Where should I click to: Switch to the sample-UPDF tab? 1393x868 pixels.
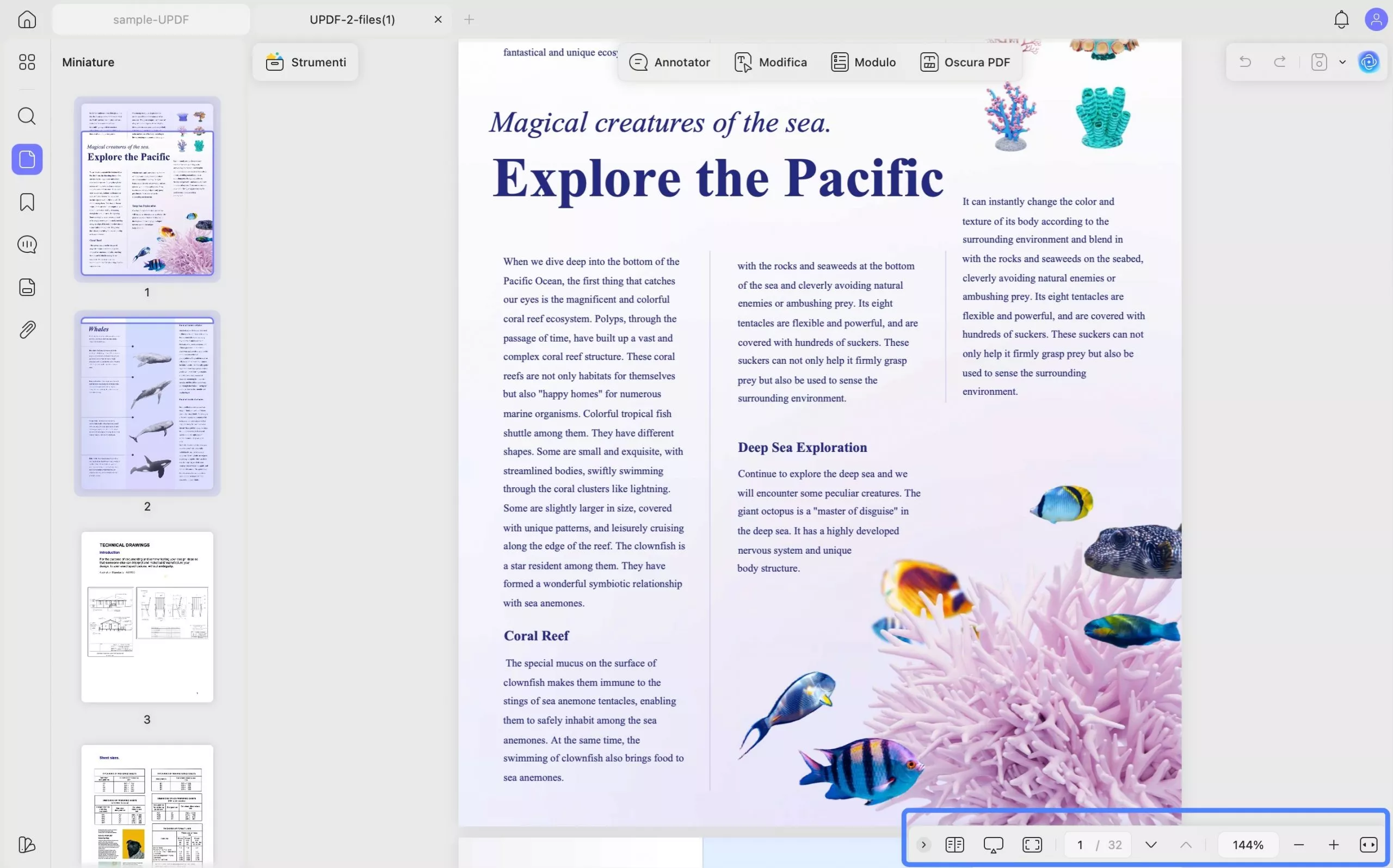151,20
